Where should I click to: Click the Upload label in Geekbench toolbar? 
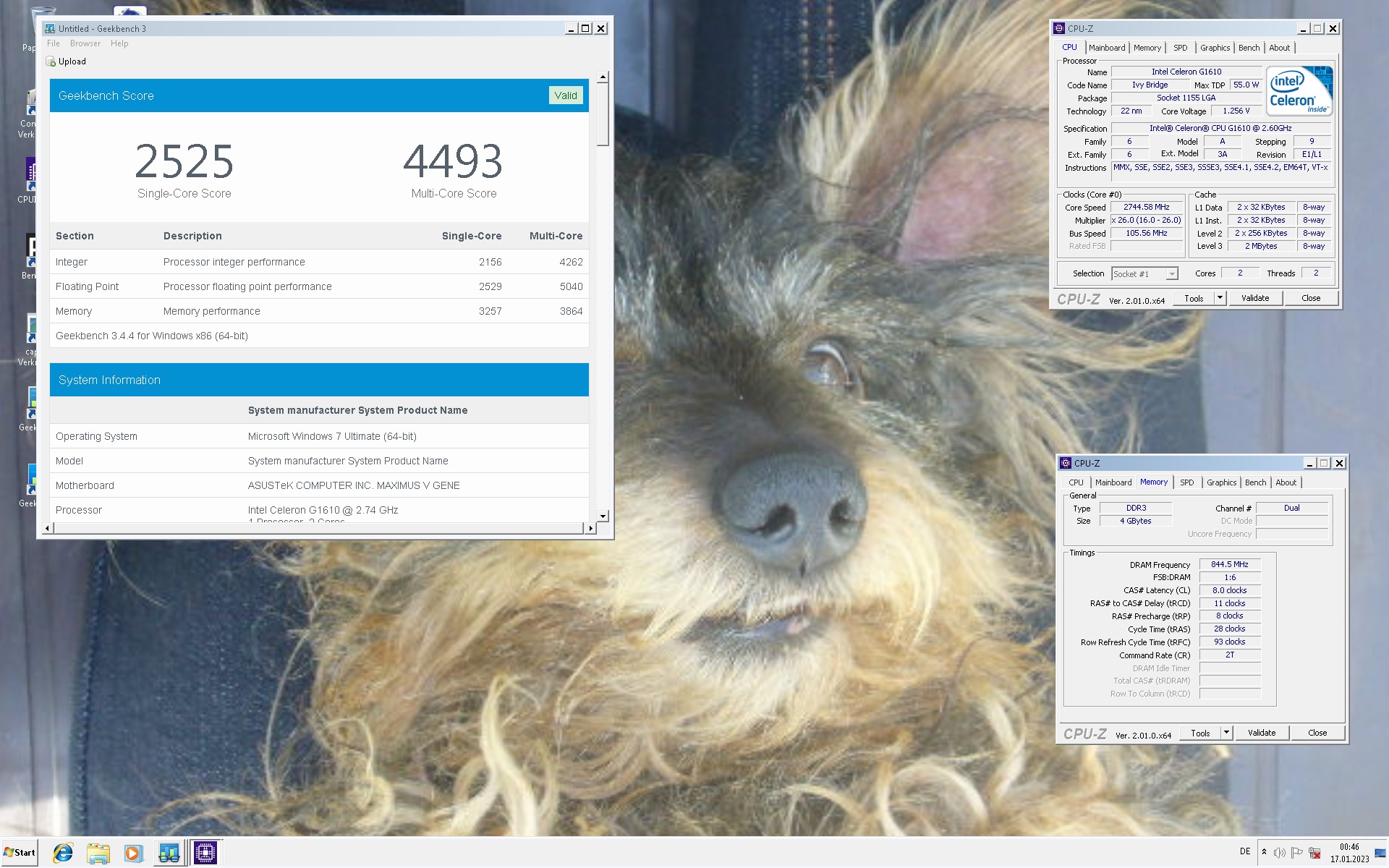72,61
